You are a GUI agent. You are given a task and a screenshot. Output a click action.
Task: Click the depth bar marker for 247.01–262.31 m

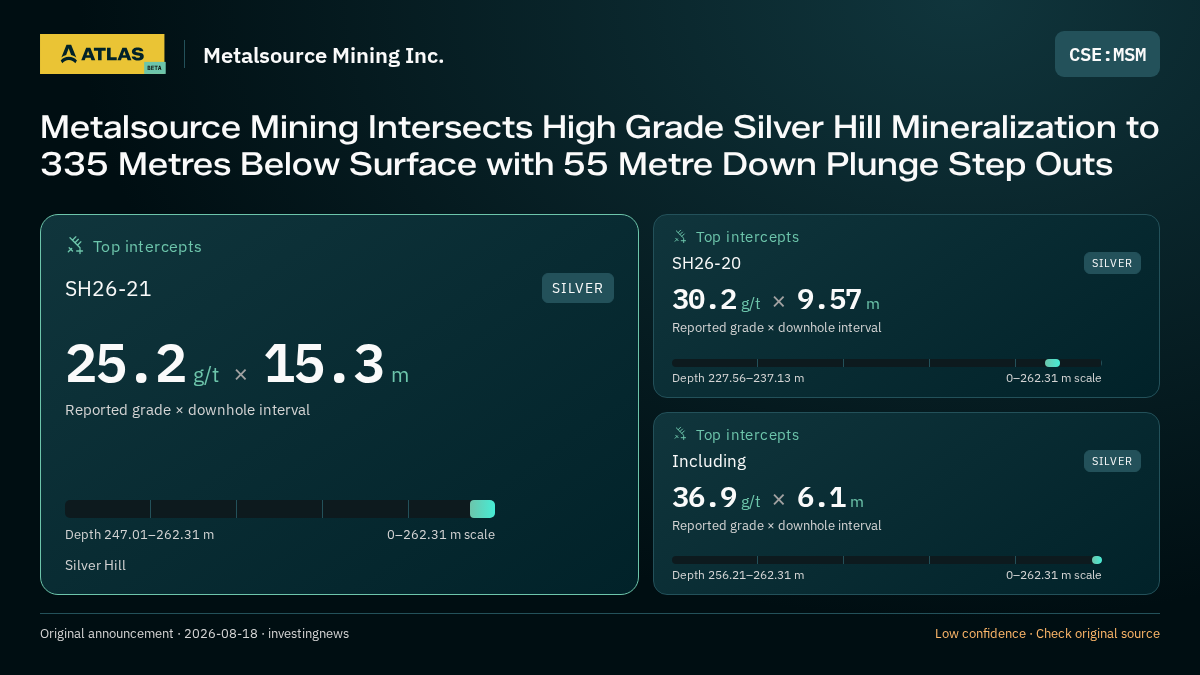[482, 509]
